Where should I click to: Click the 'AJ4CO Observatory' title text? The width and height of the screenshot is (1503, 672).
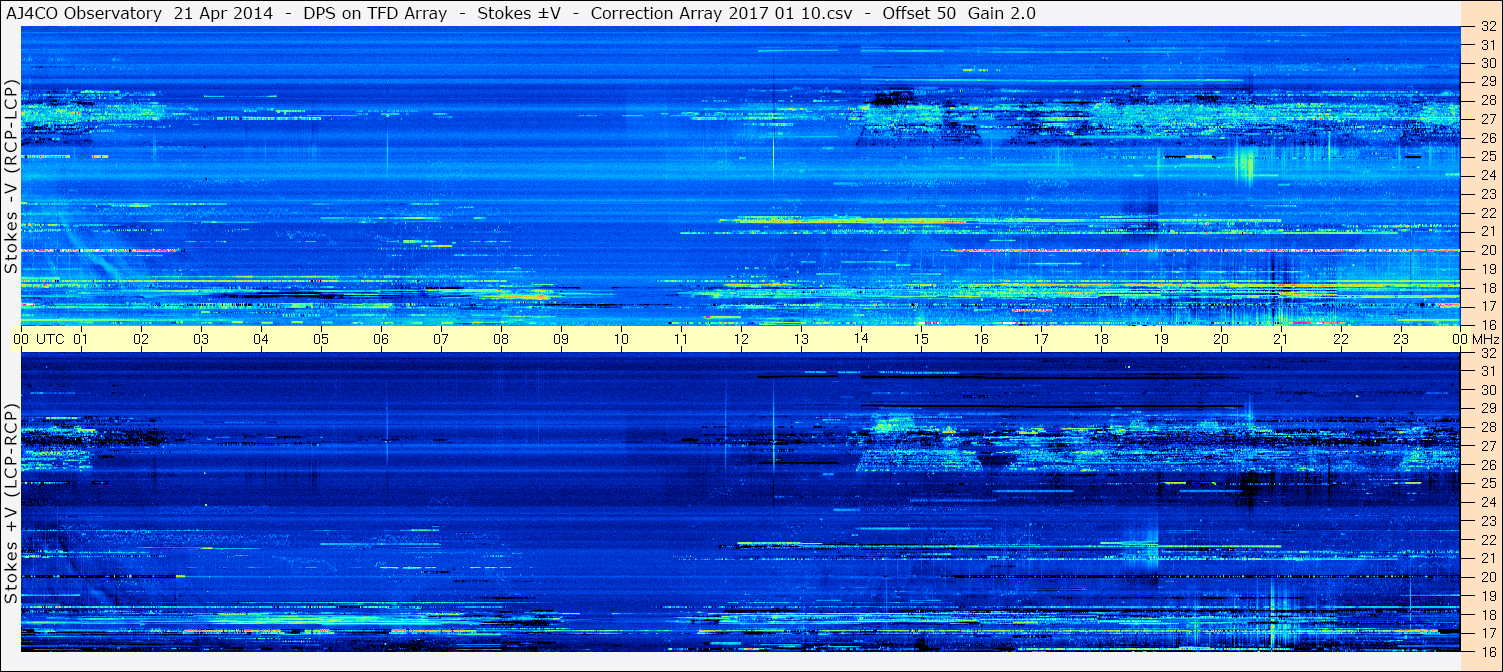click(x=83, y=14)
